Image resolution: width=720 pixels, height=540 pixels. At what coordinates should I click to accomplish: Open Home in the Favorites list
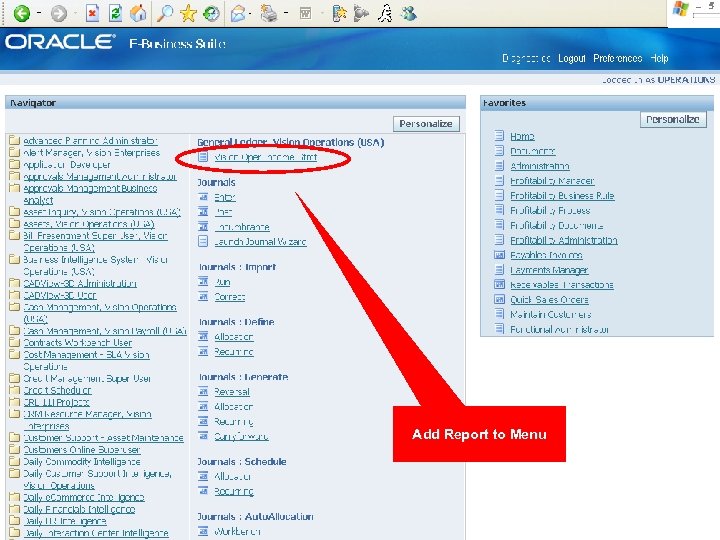tap(522, 136)
